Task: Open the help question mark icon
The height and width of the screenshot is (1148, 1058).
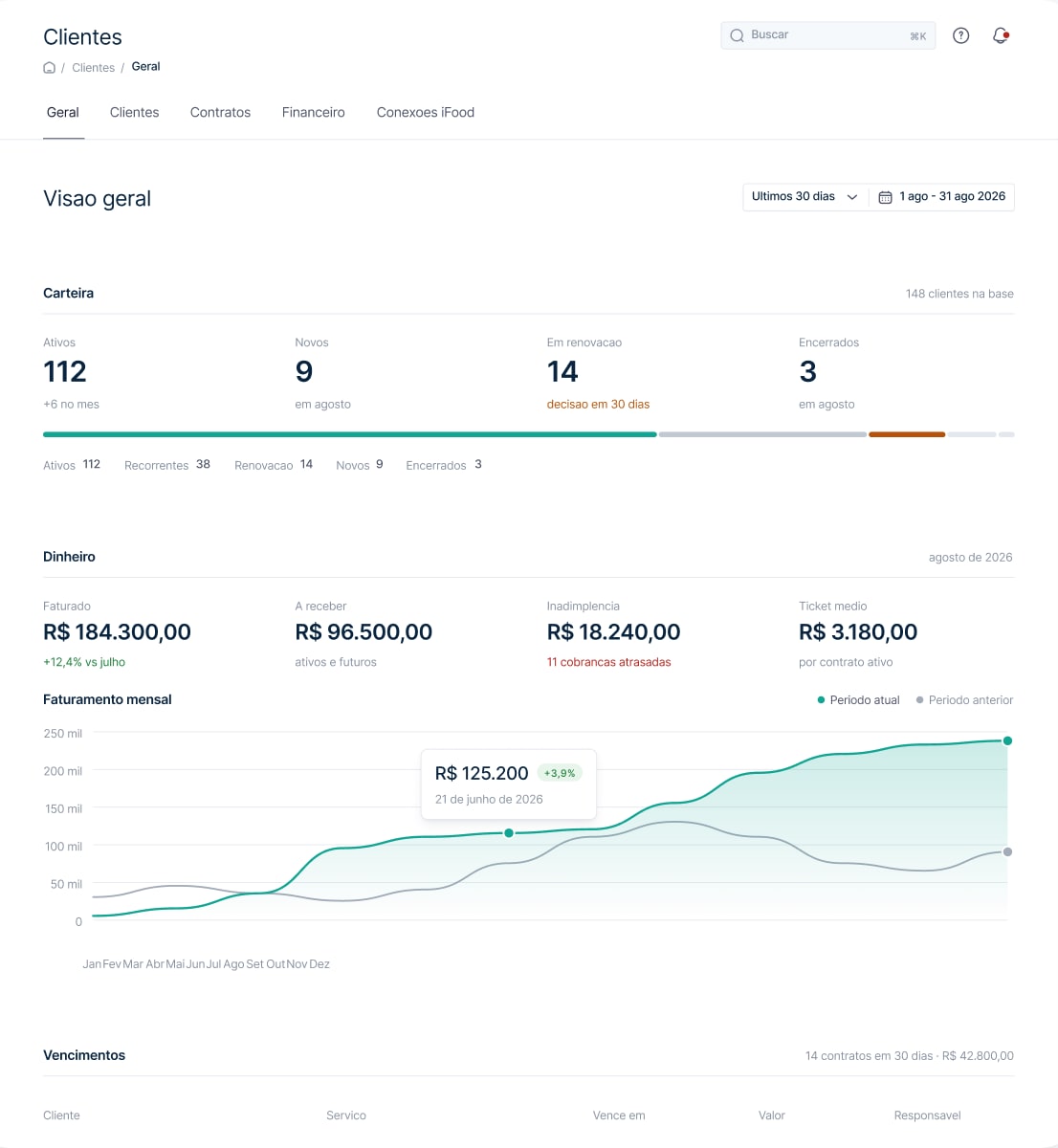Action: pos(961,35)
